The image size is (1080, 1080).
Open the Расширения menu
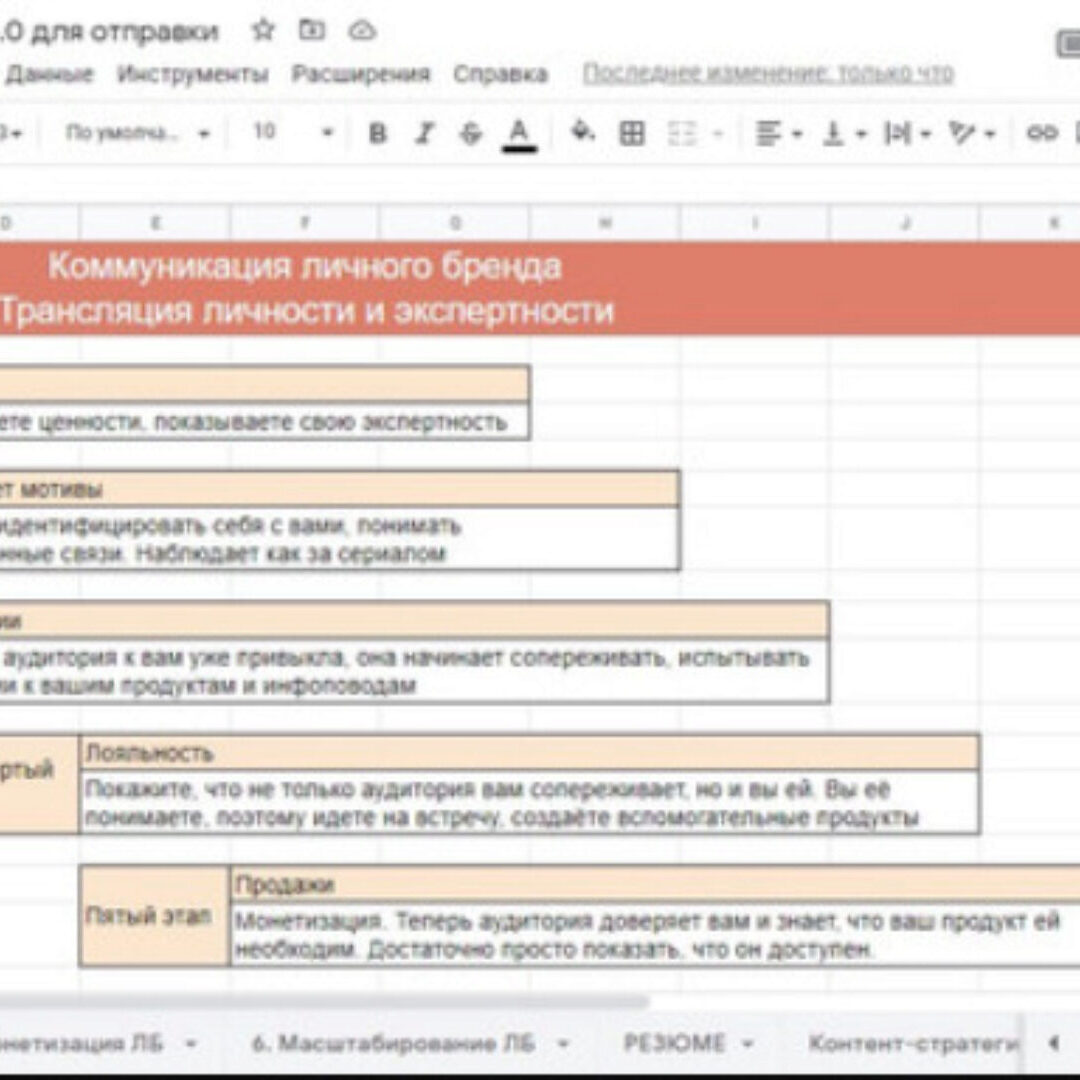360,74
